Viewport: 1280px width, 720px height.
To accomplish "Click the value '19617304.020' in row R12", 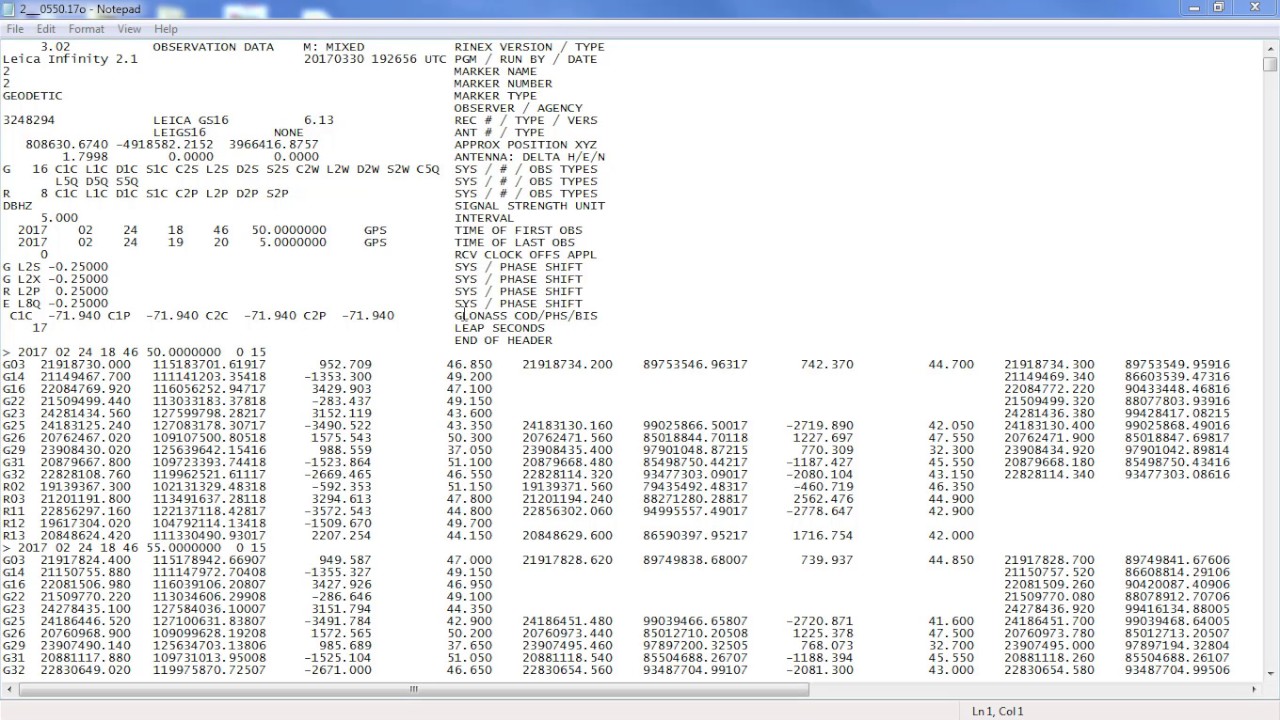I will click(85, 523).
